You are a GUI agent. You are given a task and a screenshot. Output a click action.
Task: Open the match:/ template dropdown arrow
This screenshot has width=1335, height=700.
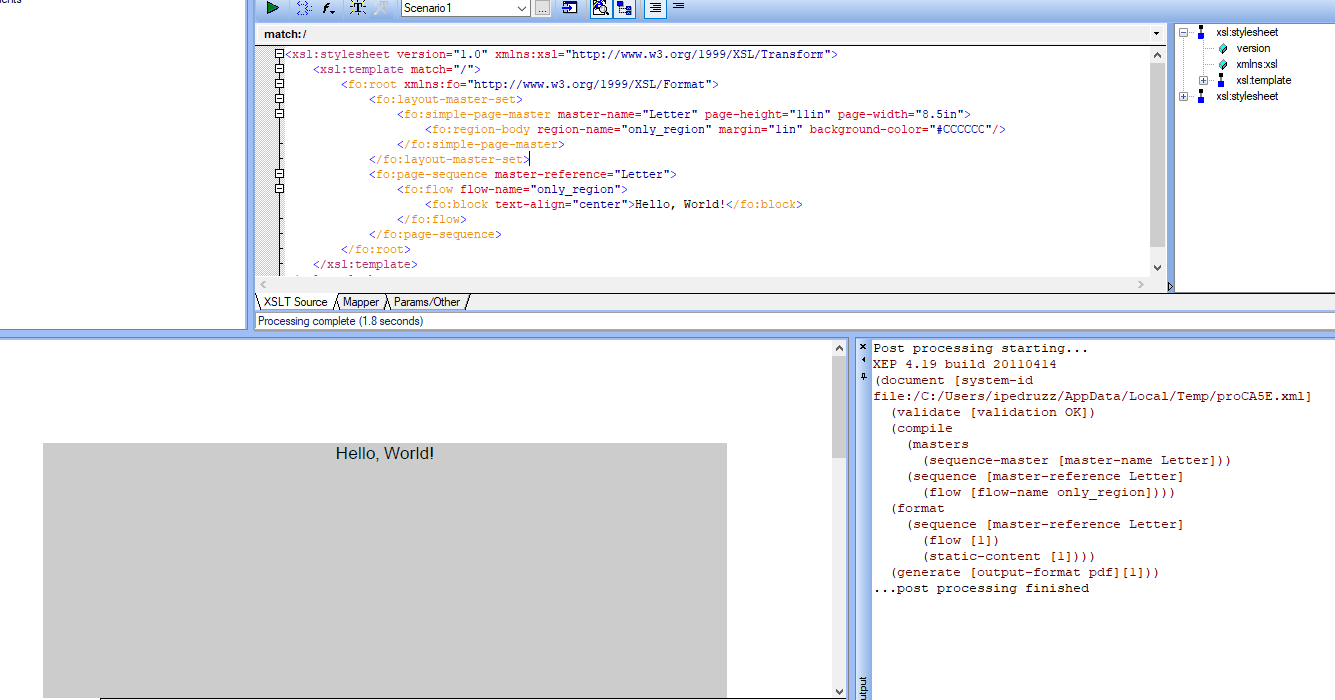(x=1157, y=34)
